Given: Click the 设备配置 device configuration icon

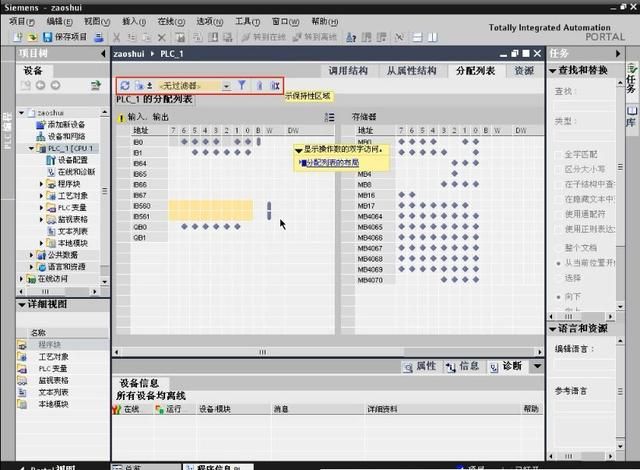Looking at the screenshot, I should [x=51, y=160].
